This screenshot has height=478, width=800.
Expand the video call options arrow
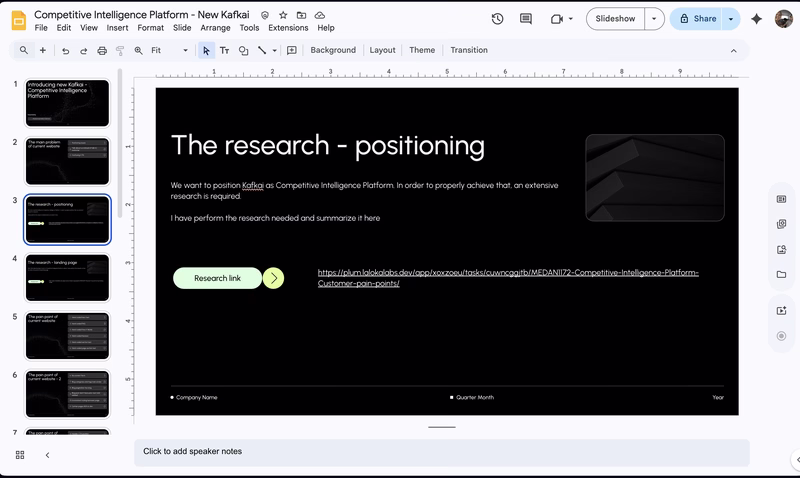570,19
